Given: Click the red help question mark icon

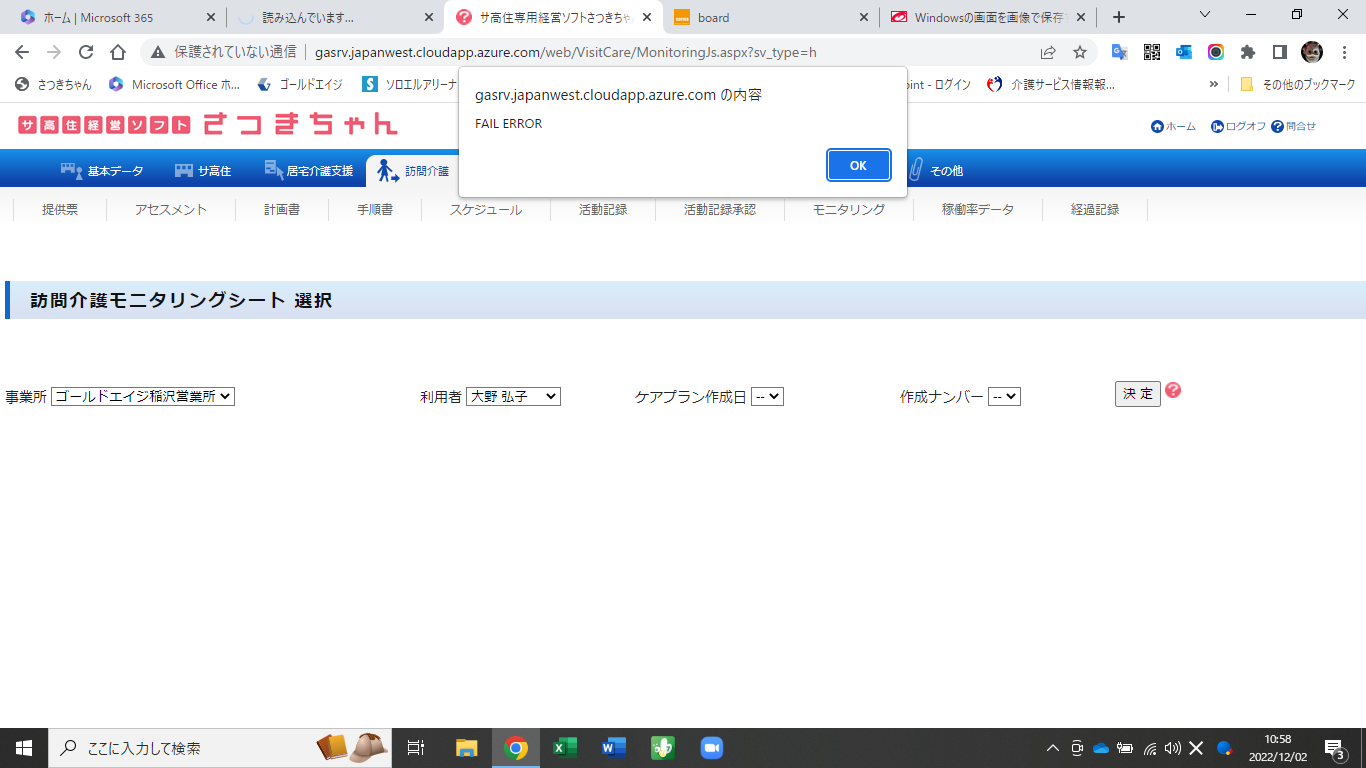Looking at the screenshot, I should point(1173,390).
